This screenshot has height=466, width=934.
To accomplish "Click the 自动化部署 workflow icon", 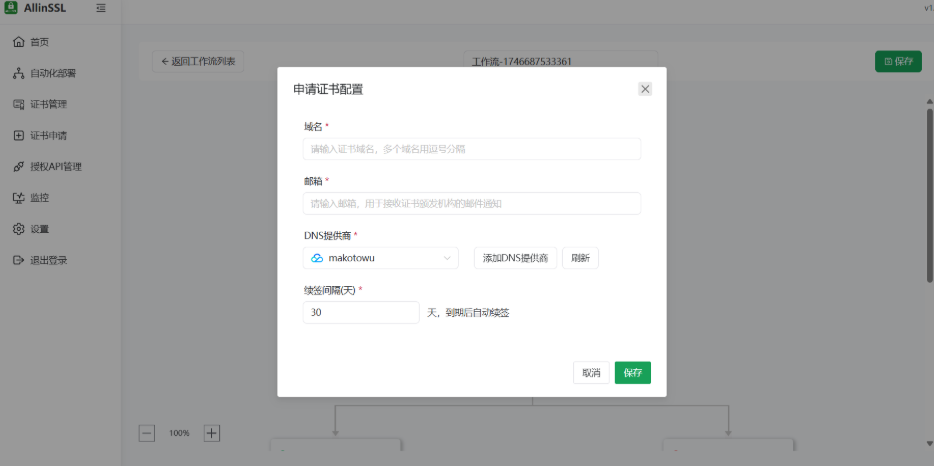I will pos(18,73).
